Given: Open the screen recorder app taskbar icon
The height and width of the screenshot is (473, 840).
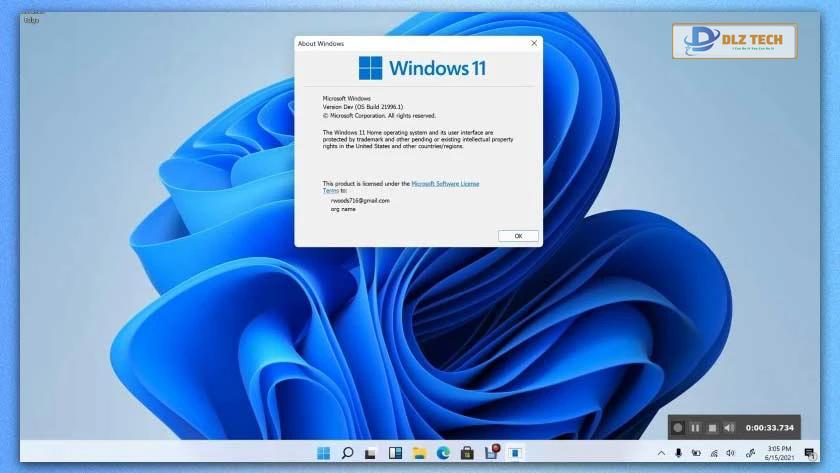Looking at the screenshot, I should click(492, 452).
